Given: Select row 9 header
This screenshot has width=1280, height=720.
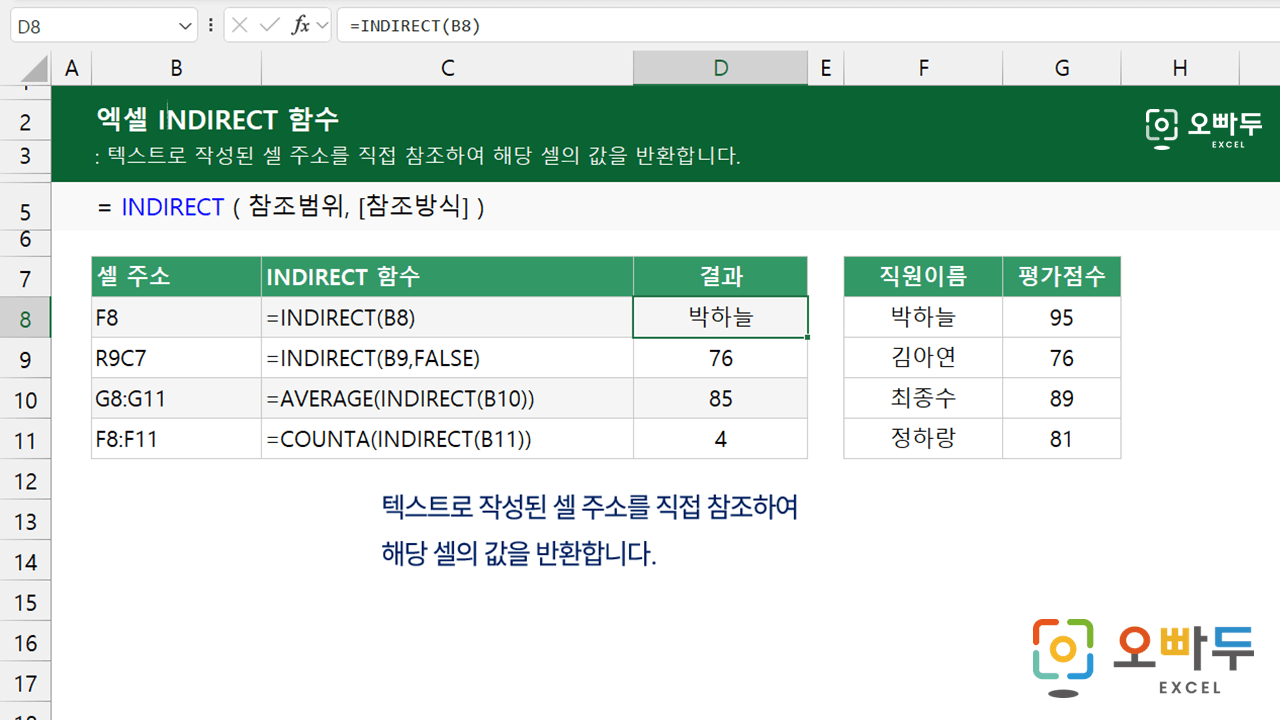Looking at the screenshot, I should [25, 359].
